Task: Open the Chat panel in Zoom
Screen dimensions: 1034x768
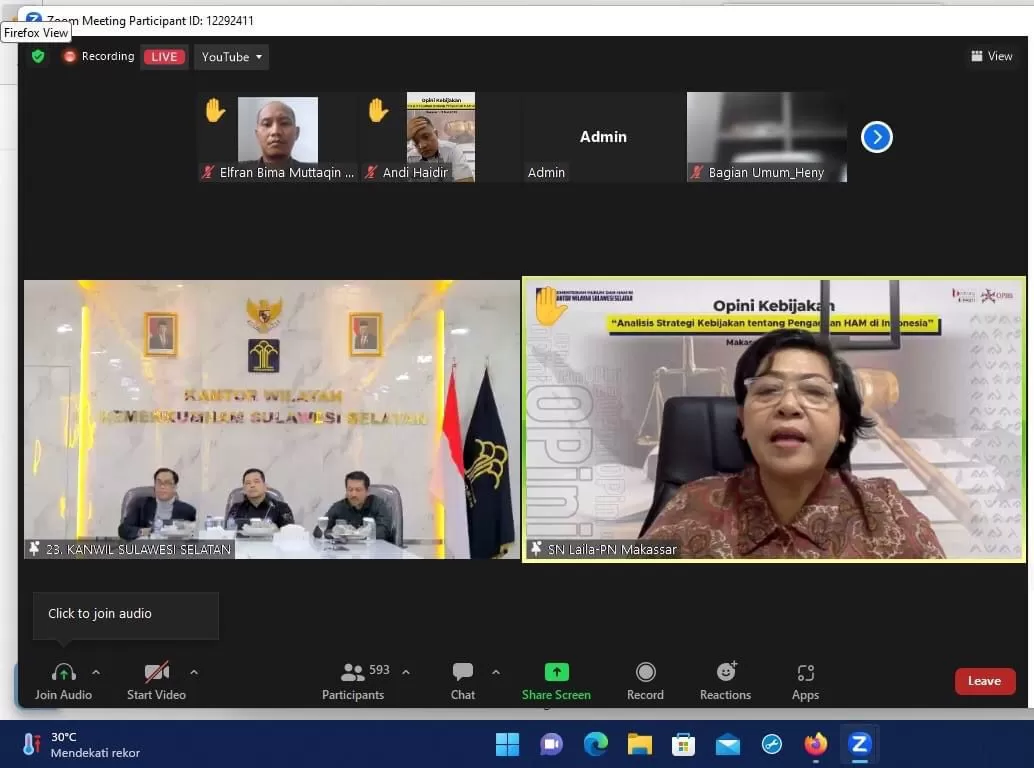Action: point(462,680)
